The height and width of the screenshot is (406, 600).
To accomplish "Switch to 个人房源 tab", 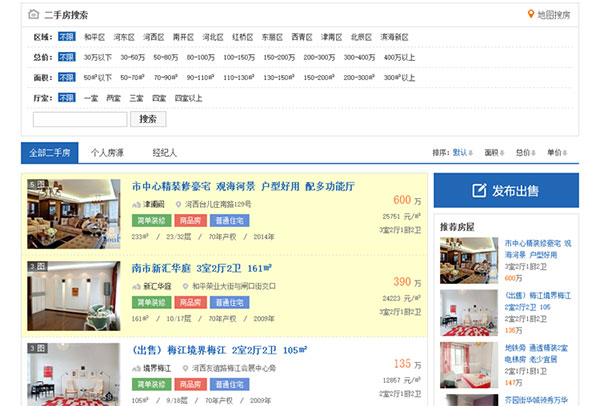I will [x=107, y=153].
